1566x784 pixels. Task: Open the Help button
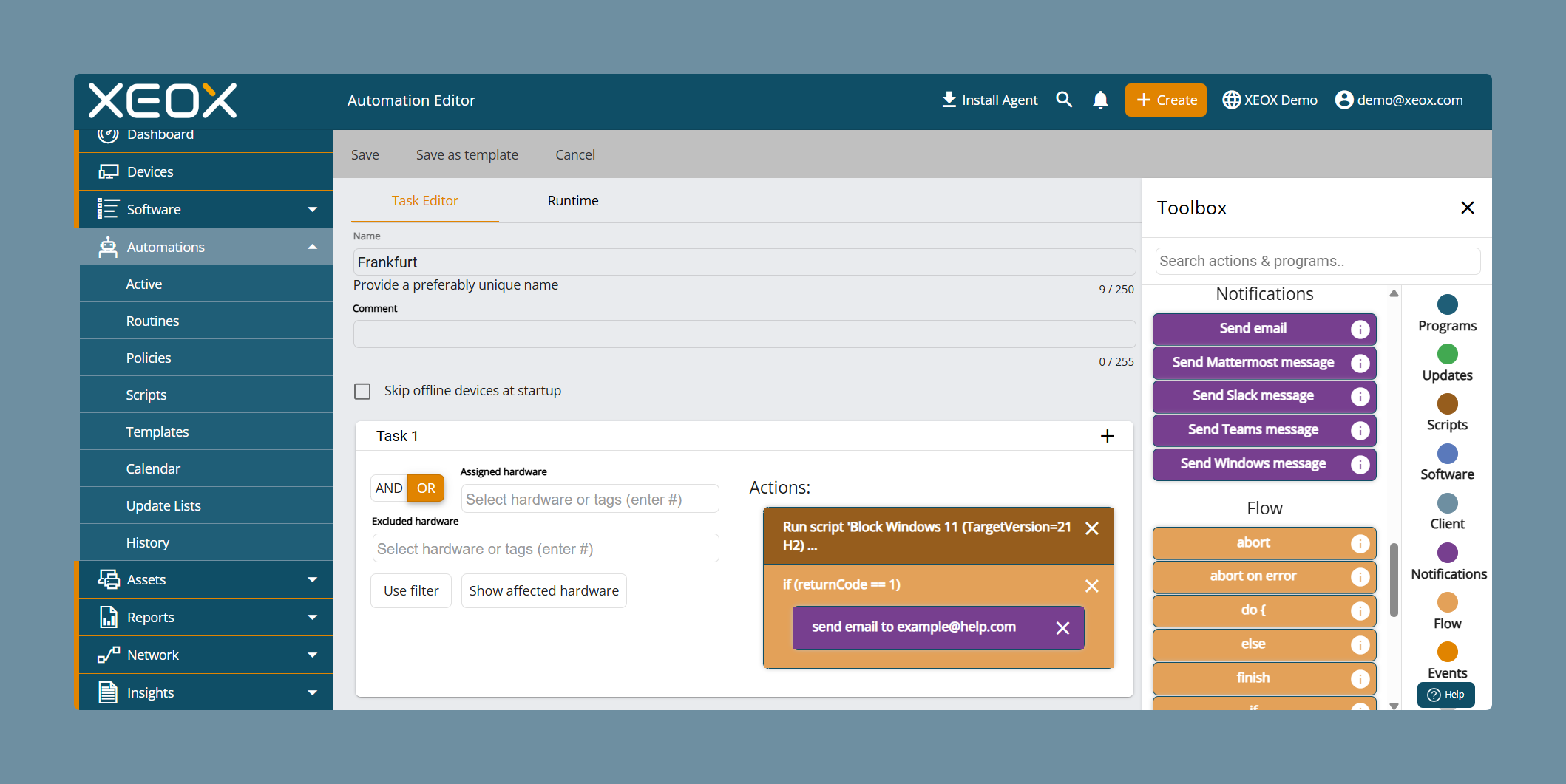pos(1446,695)
